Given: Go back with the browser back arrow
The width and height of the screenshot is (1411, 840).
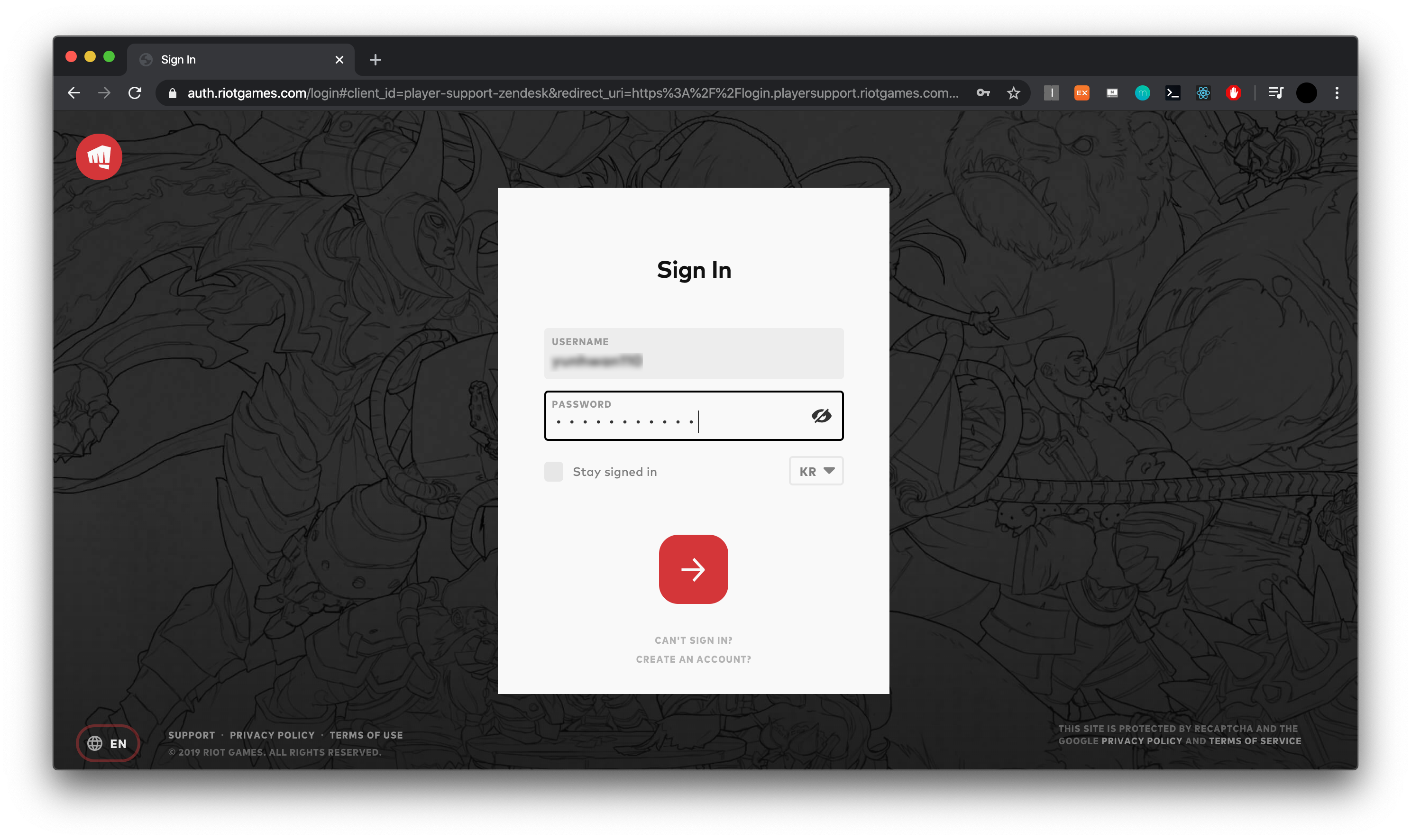Looking at the screenshot, I should 74,93.
